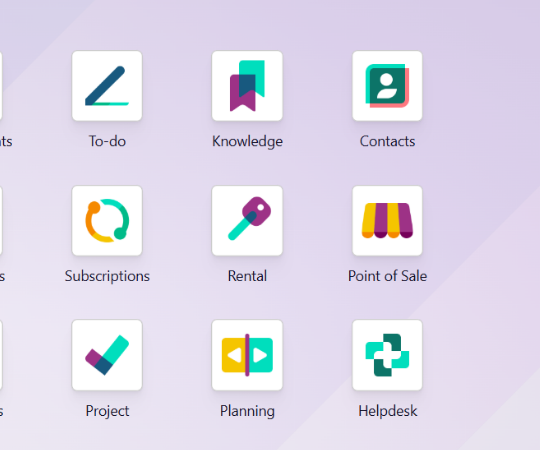Screen dimensions: 540x450
Task: Open the To-do app pencil icon
Action: (107, 86)
